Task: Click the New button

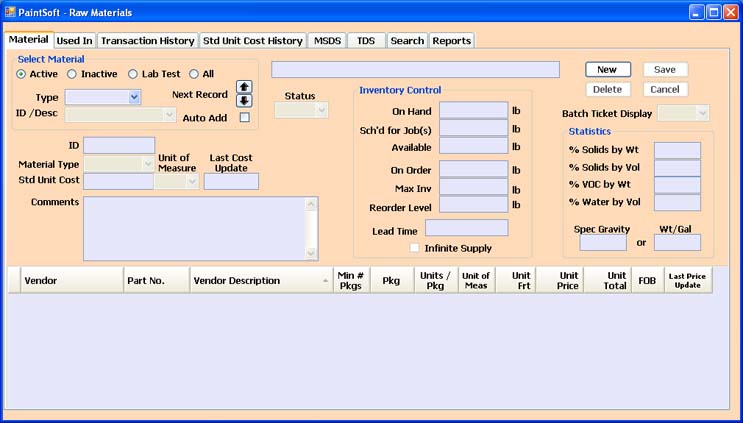Action: point(608,70)
